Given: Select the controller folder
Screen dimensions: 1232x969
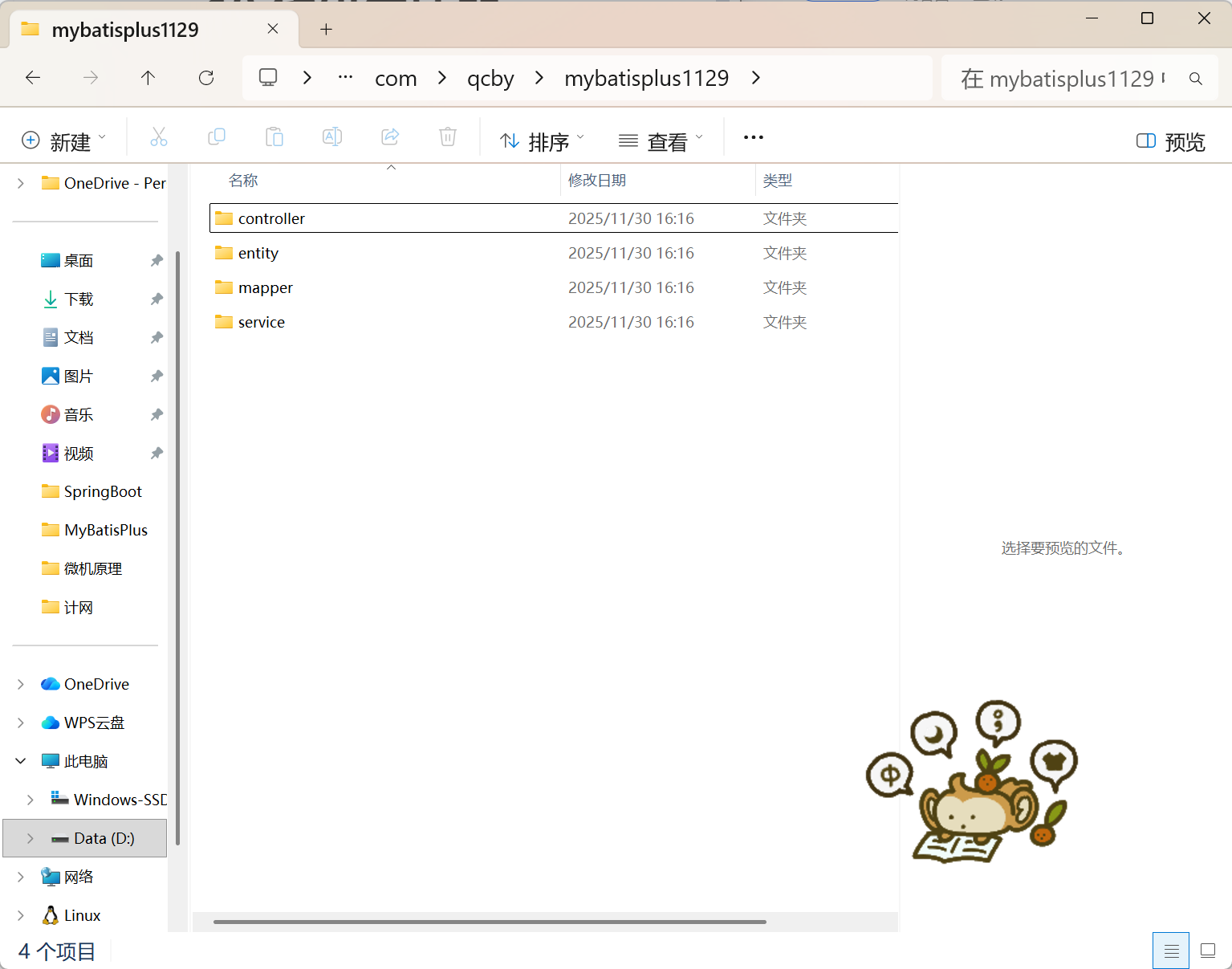Looking at the screenshot, I should click(554, 218).
